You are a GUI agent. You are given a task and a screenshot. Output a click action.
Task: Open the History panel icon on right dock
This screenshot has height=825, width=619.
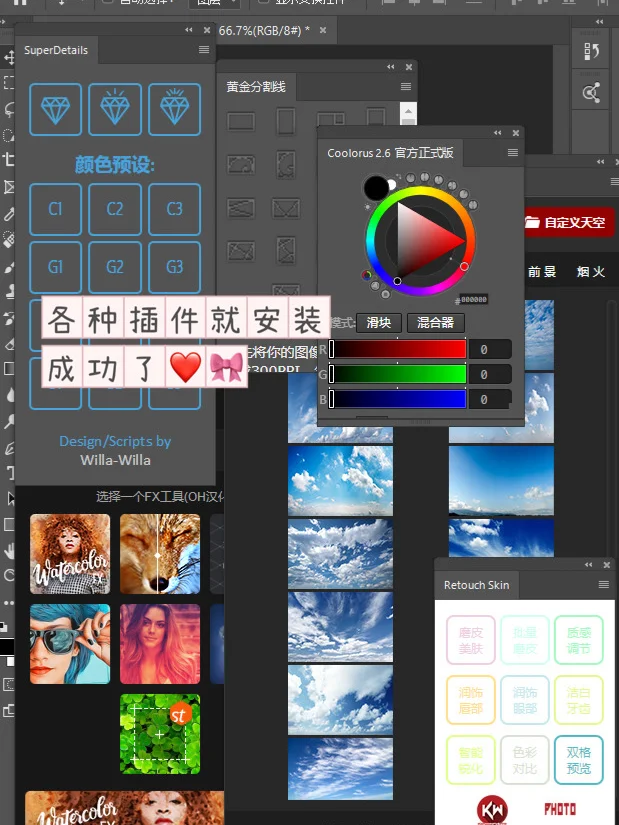(591, 52)
